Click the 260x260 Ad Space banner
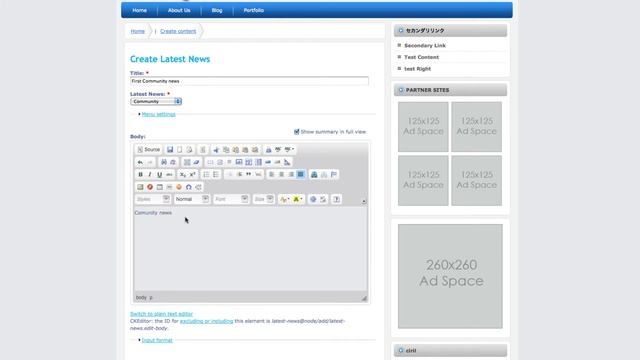This screenshot has width=640, height=360. pos(451,276)
